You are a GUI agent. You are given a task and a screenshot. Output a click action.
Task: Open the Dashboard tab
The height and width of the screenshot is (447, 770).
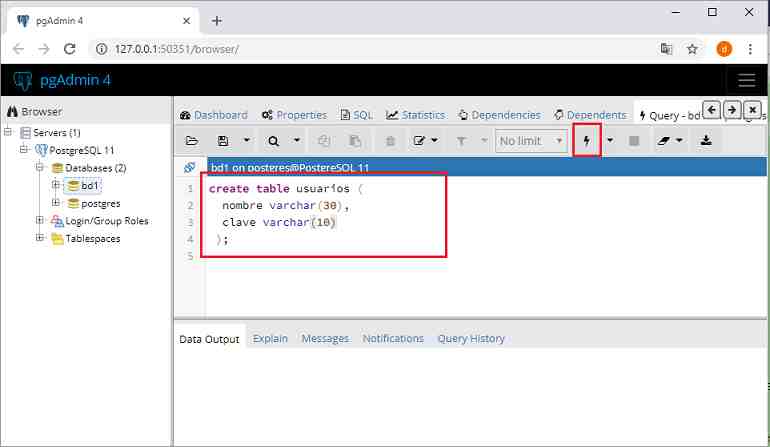tap(214, 115)
